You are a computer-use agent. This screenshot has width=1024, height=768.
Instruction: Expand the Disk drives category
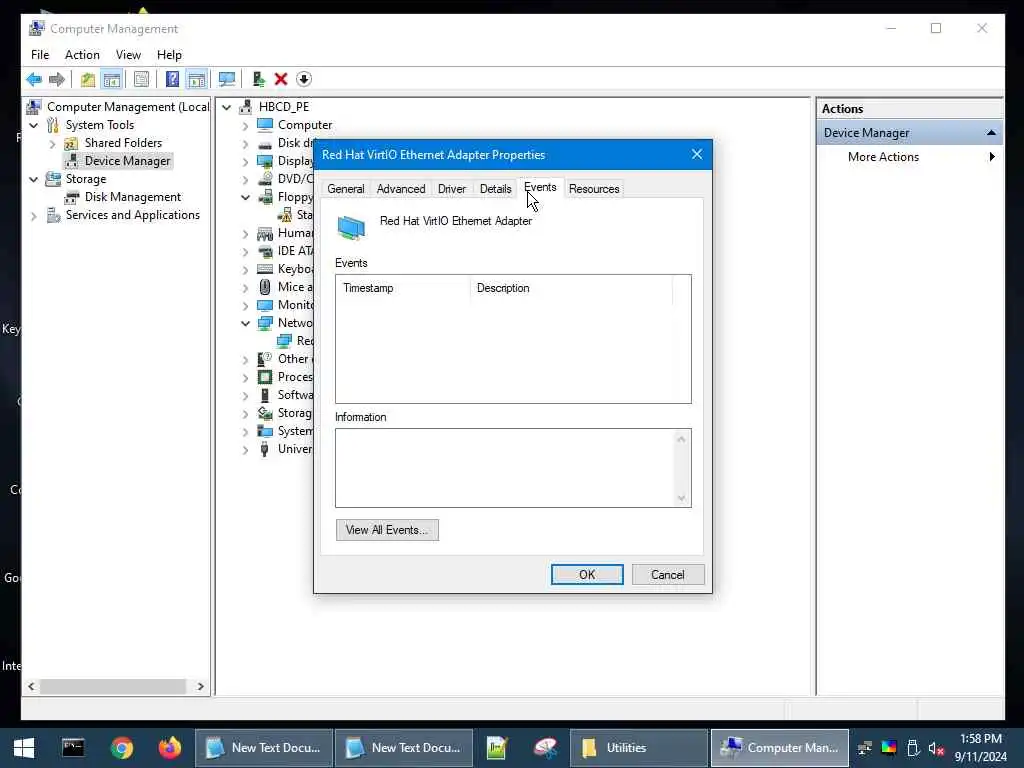[x=246, y=143]
